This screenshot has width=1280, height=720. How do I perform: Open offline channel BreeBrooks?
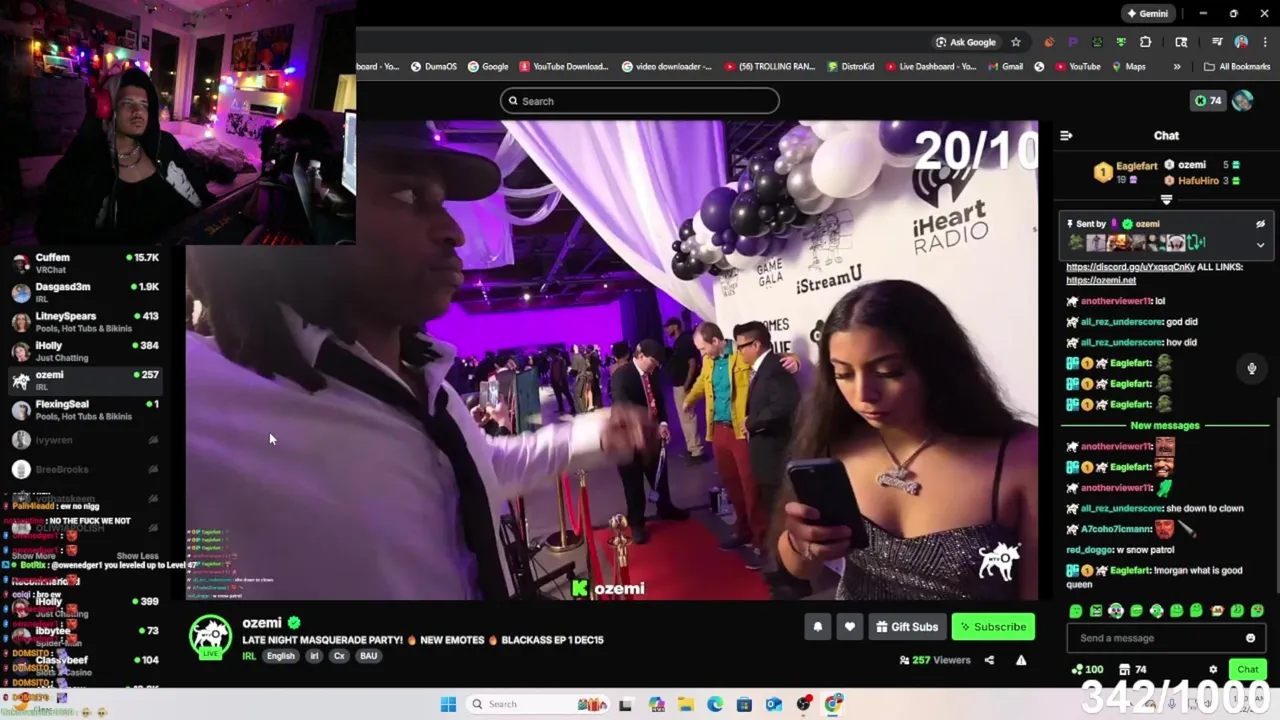[85, 469]
